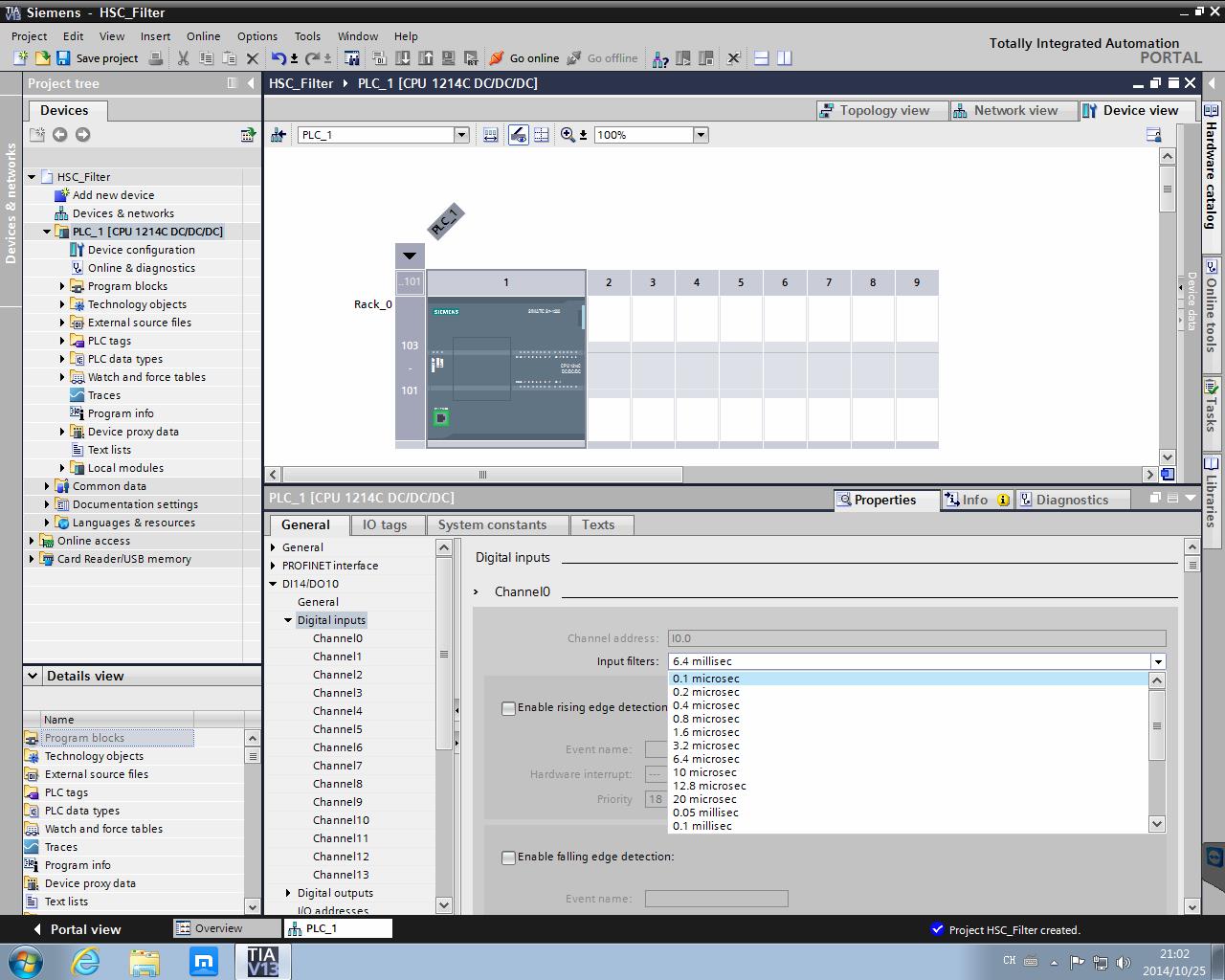Viewport: 1225px width, 980px height.
Task: Open the Siemens TIA V13 taskbar icon
Action: pyautogui.click(x=261, y=961)
